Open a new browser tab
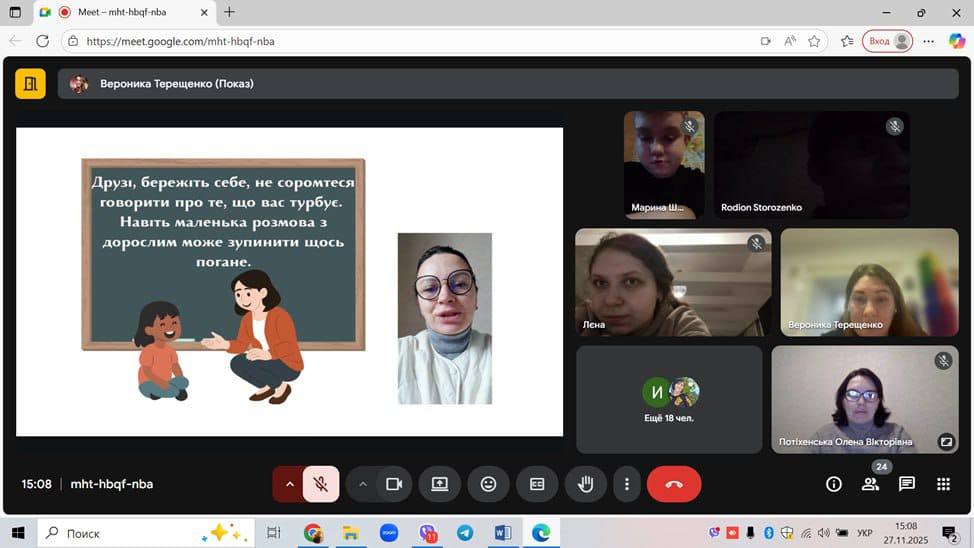Screen dimensions: 974x548 [x=229, y=12]
